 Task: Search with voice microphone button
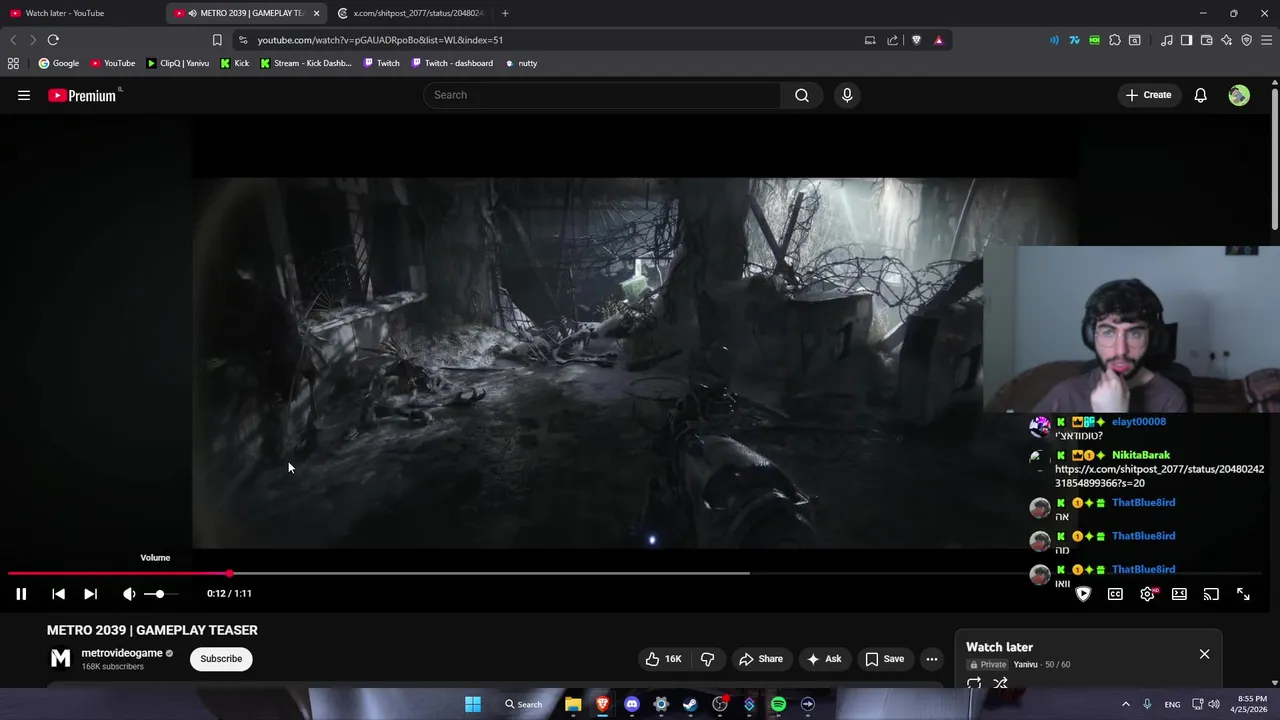pos(847,95)
